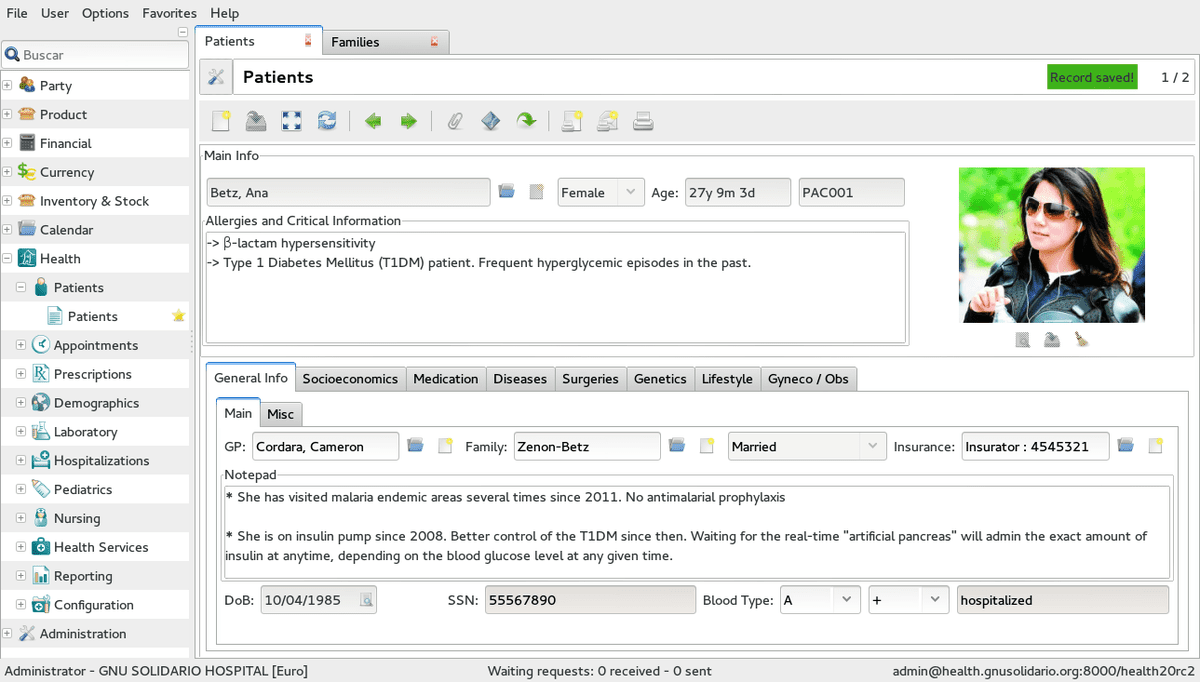
Task: Click the patient photo thumbnail
Action: pos(1052,245)
